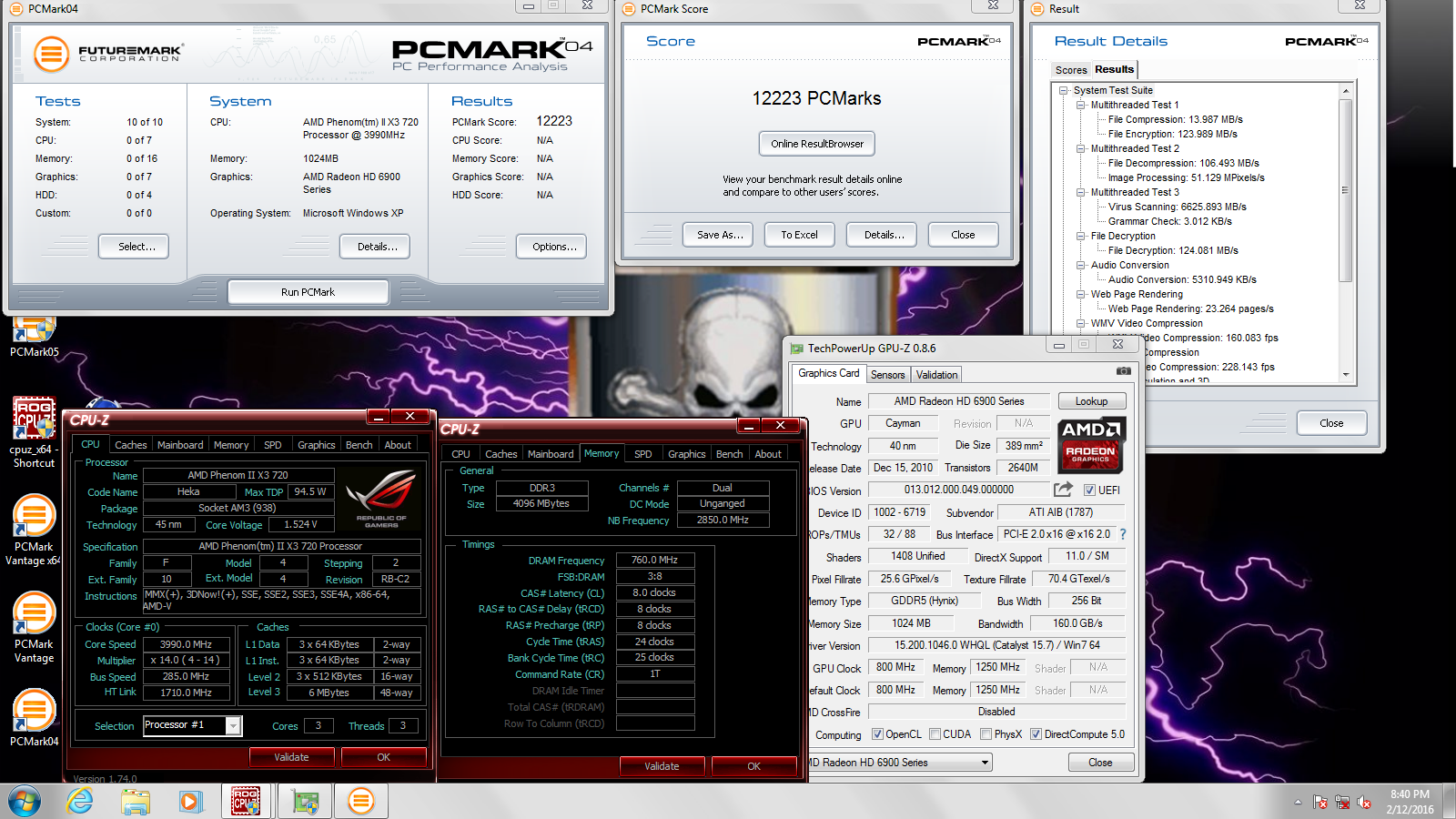Open the Action Center flag tray icon

tap(1320, 802)
